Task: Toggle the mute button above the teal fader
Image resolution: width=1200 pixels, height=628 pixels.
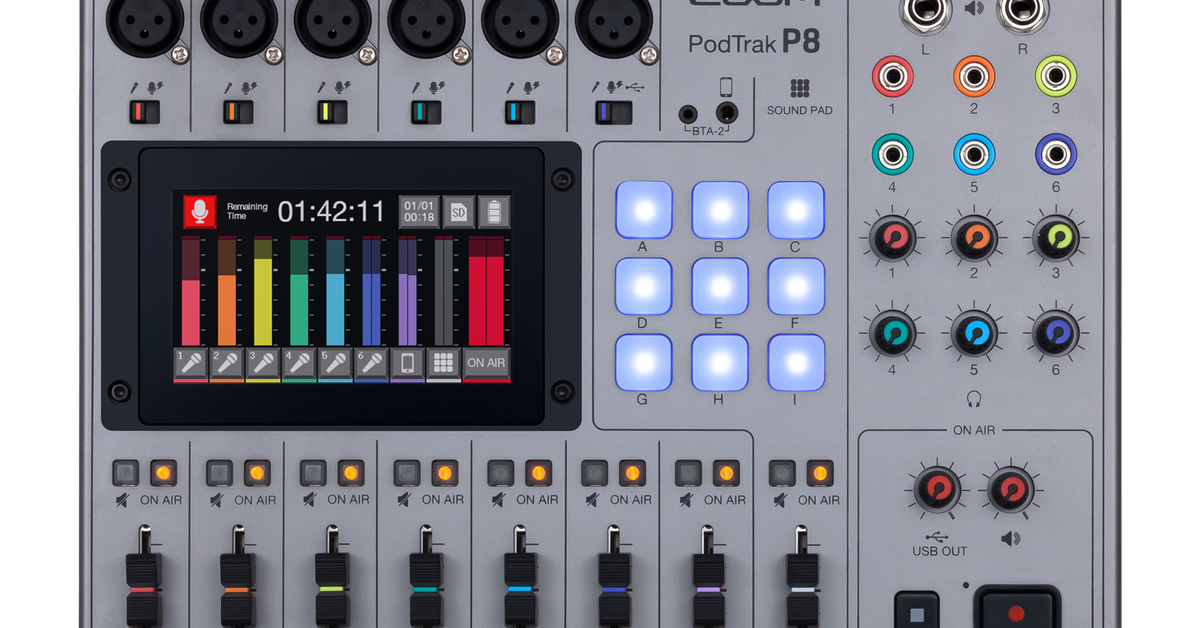Action: [x=406, y=471]
